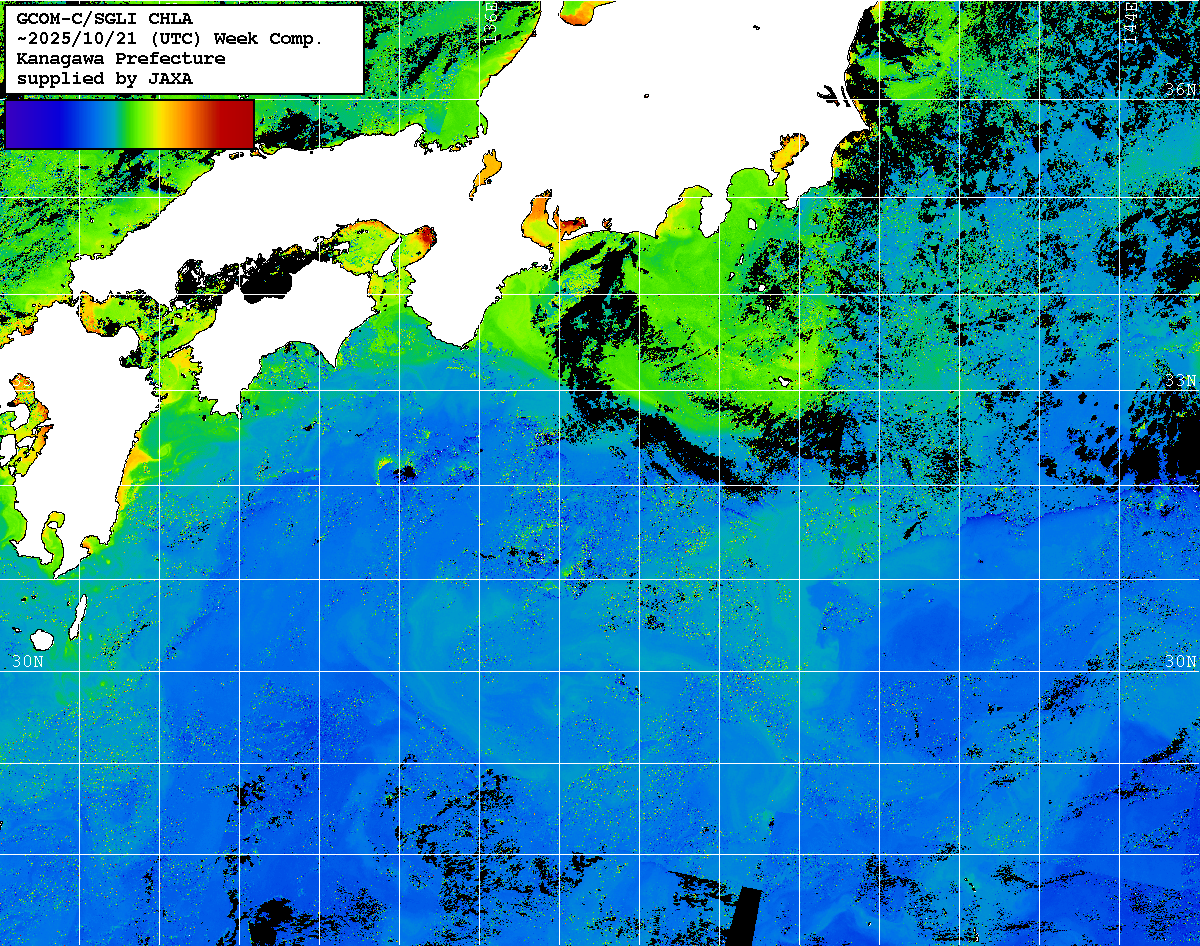Click the small white Hachijojima island near 33N
The width and height of the screenshot is (1200, 946).
click(x=786, y=382)
